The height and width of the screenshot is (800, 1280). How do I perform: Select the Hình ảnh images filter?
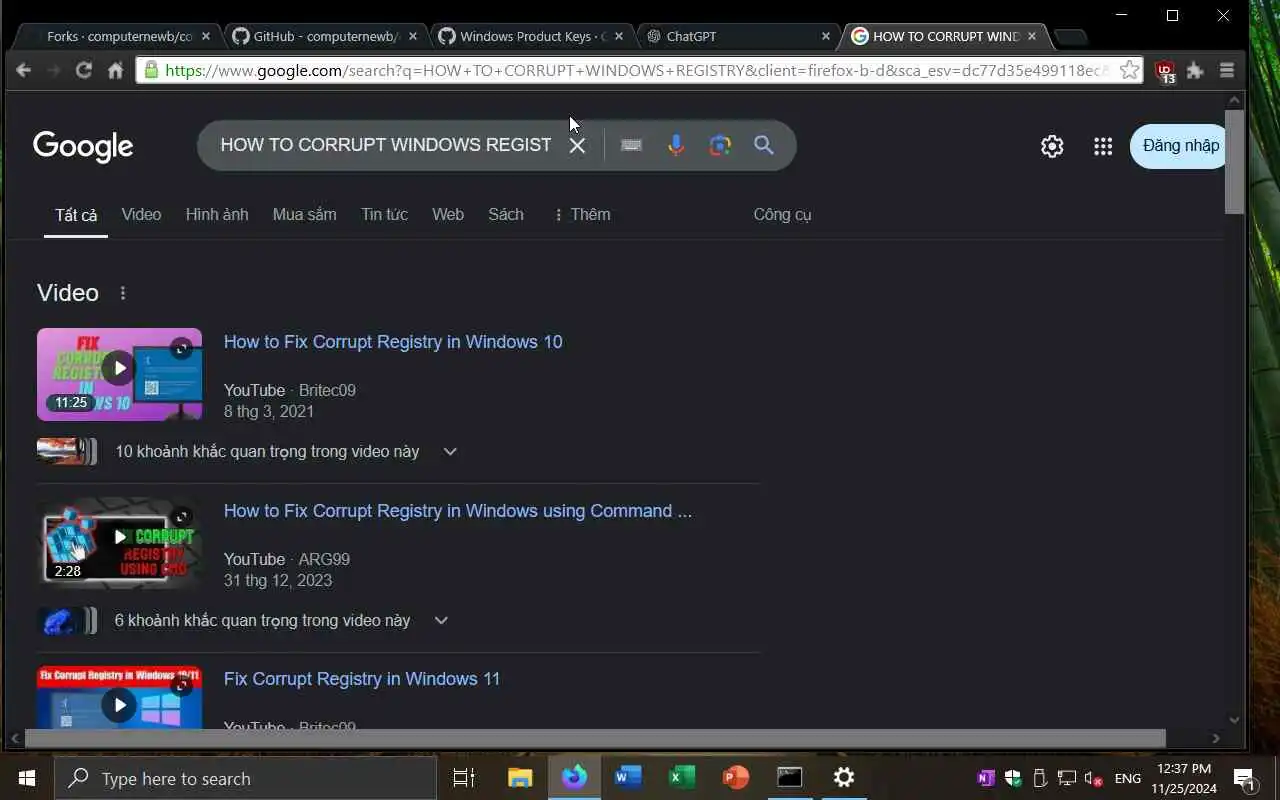(x=217, y=214)
